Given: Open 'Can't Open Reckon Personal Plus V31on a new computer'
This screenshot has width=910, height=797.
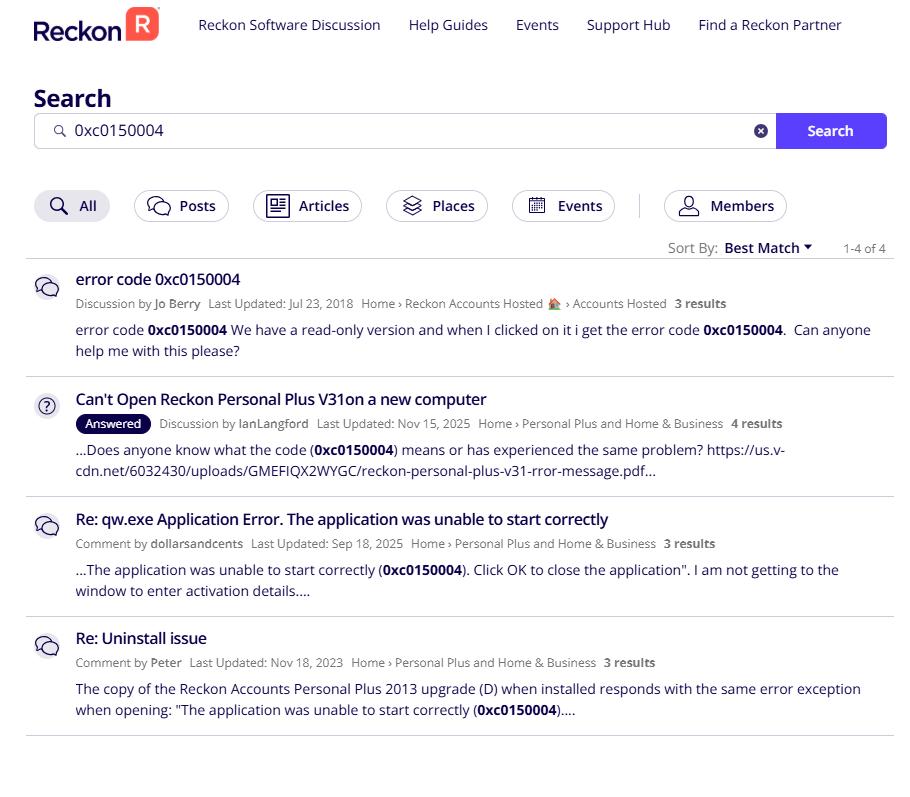Looking at the screenshot, I should pos(281,399).
